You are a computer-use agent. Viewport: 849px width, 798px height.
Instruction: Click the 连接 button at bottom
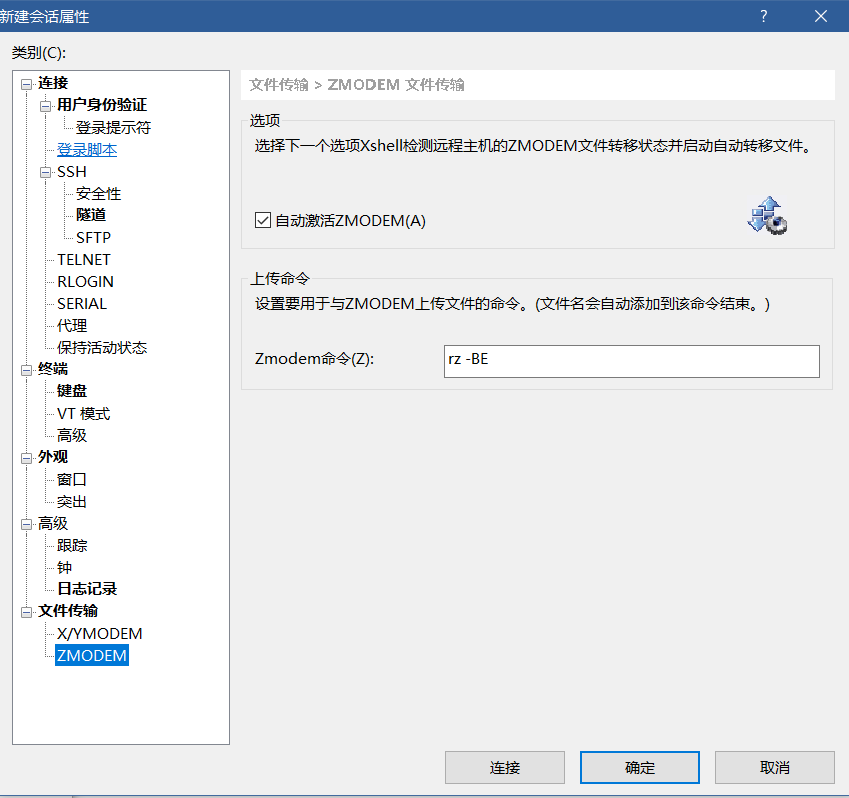505,767
